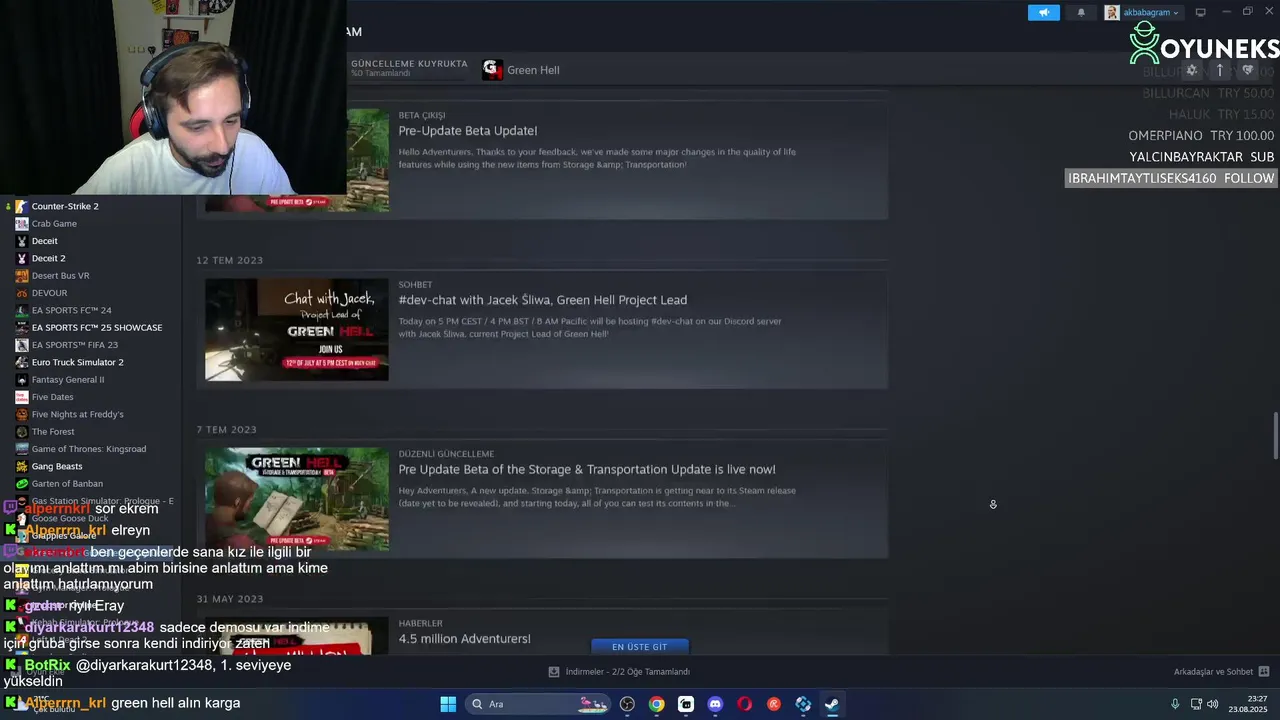Select Desert Bus VR in library

[x=60, y=275]
